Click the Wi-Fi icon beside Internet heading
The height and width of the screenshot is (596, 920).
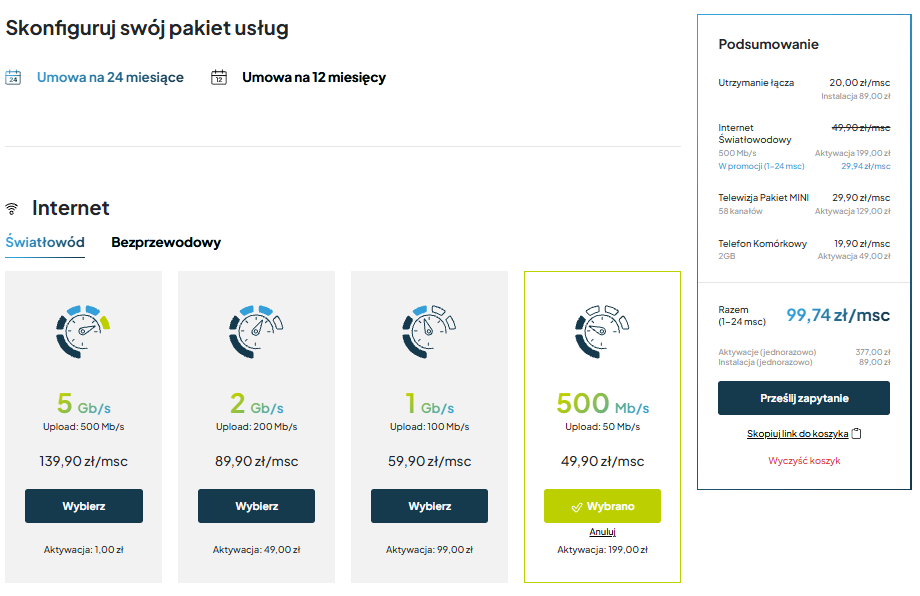coord(12,209)
